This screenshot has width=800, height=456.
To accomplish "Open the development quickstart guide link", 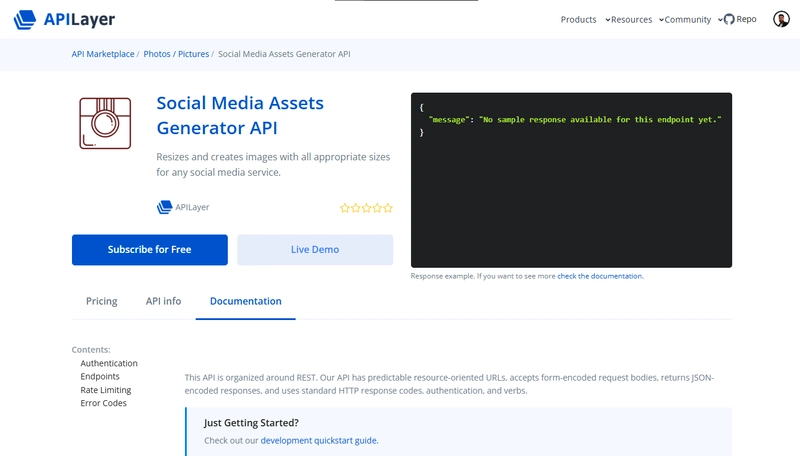I will (318, 440).
